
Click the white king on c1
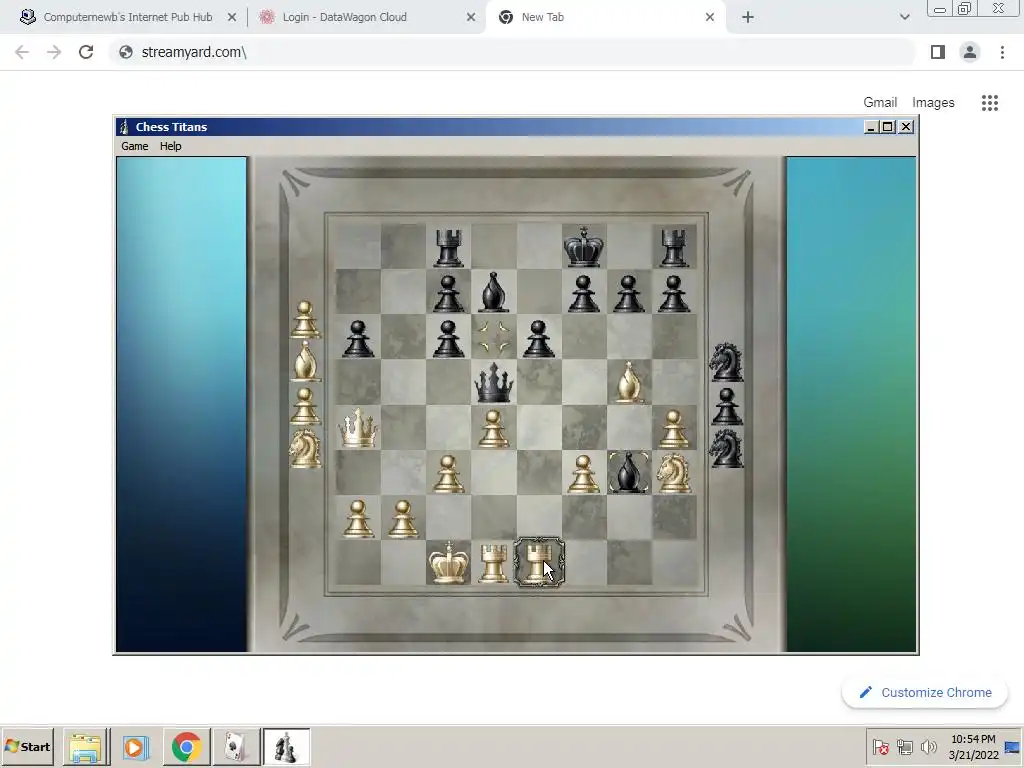pos(448,562)
